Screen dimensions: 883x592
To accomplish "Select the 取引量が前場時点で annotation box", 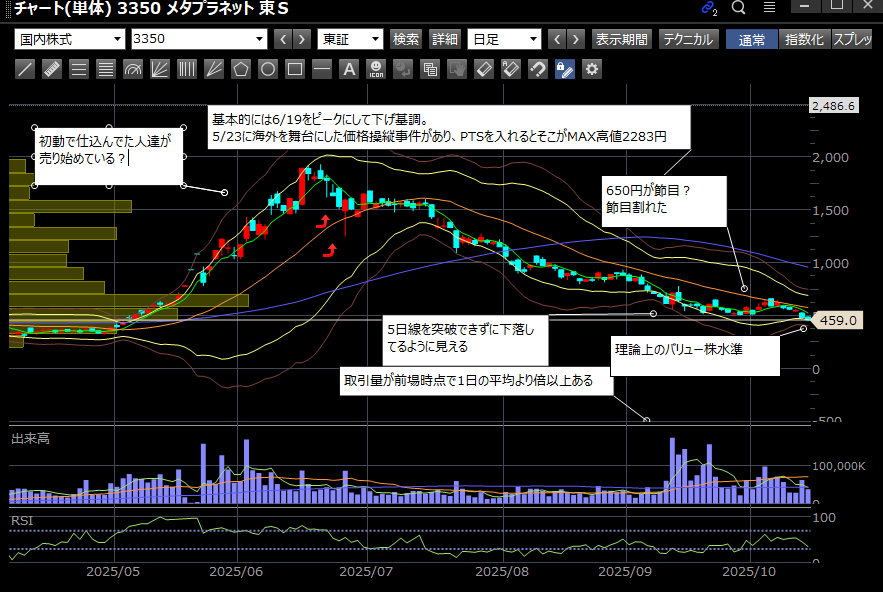I will [476, 381].
